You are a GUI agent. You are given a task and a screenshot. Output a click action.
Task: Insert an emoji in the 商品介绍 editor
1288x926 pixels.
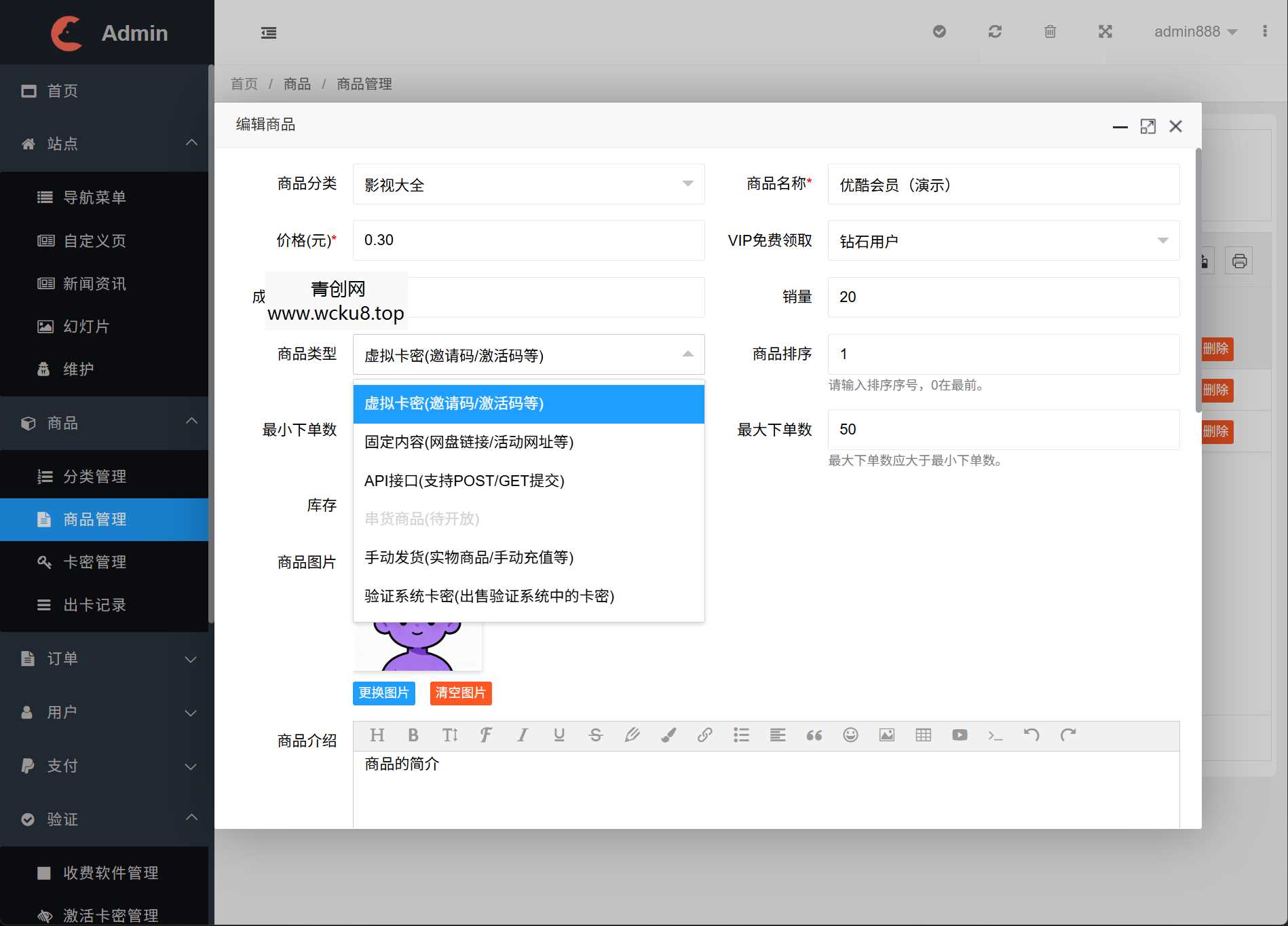tap(850, 735)
